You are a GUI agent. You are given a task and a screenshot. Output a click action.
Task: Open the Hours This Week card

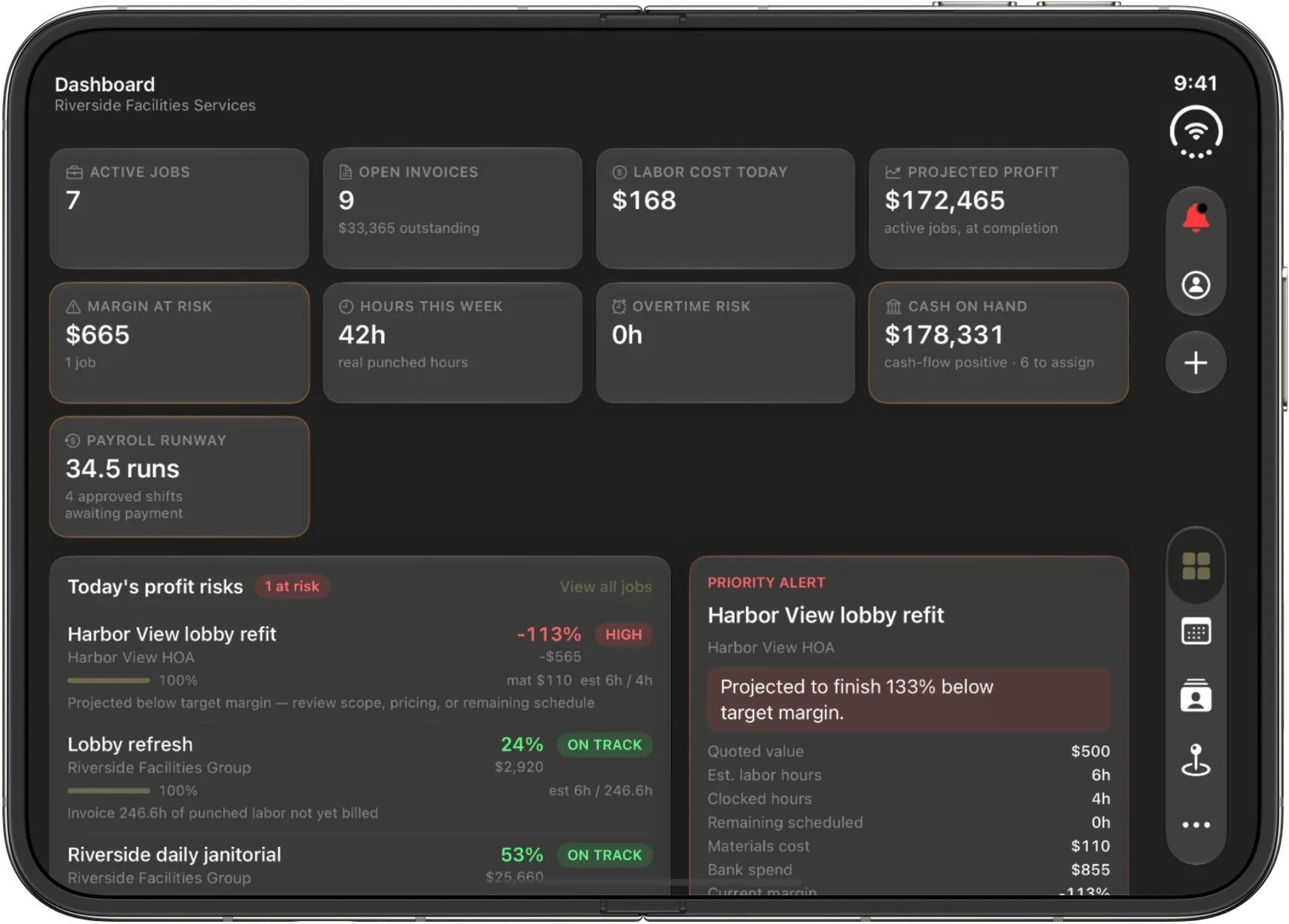[452, 343]
